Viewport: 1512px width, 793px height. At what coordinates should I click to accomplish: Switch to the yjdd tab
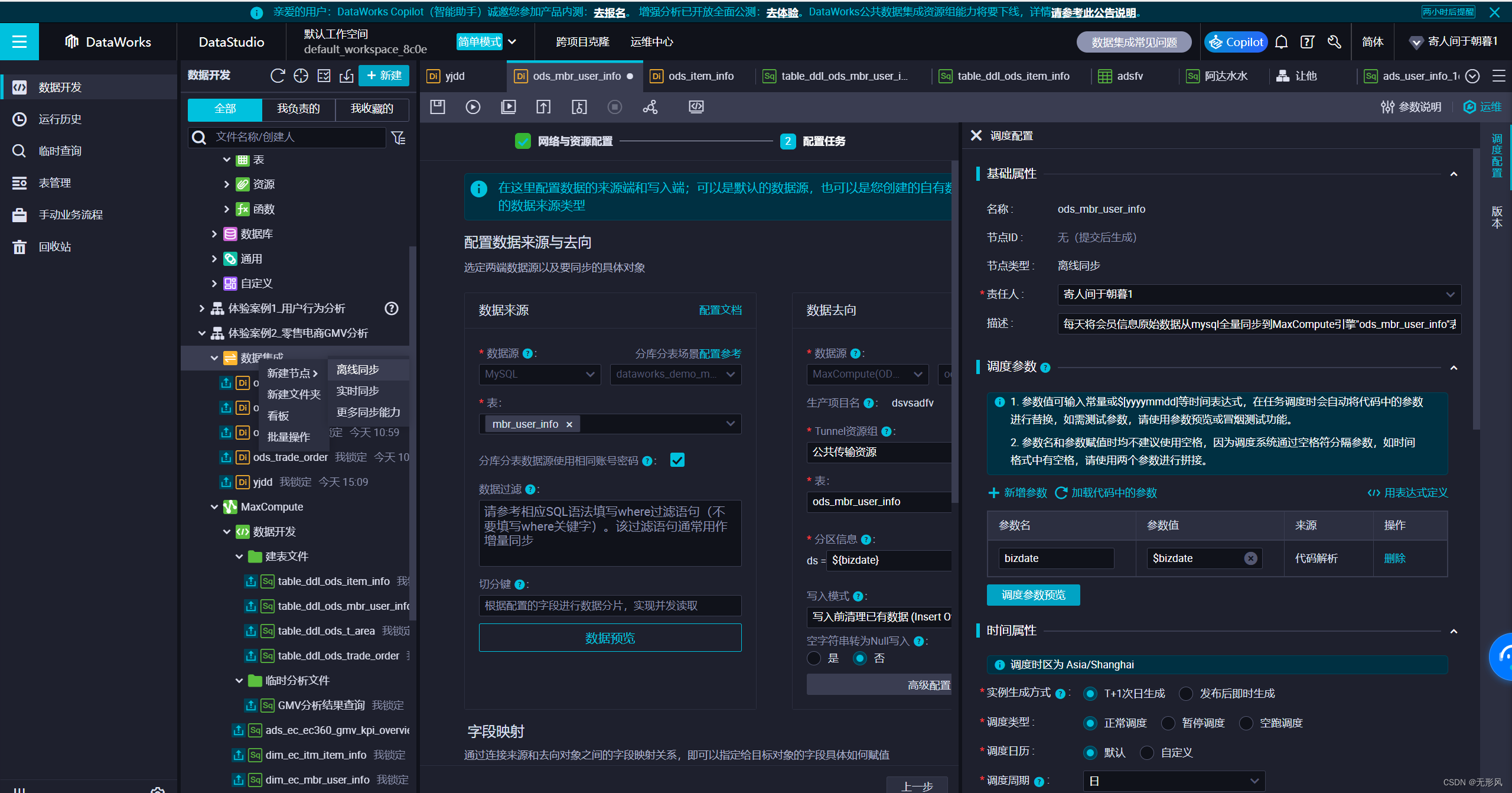pos(455,76)
